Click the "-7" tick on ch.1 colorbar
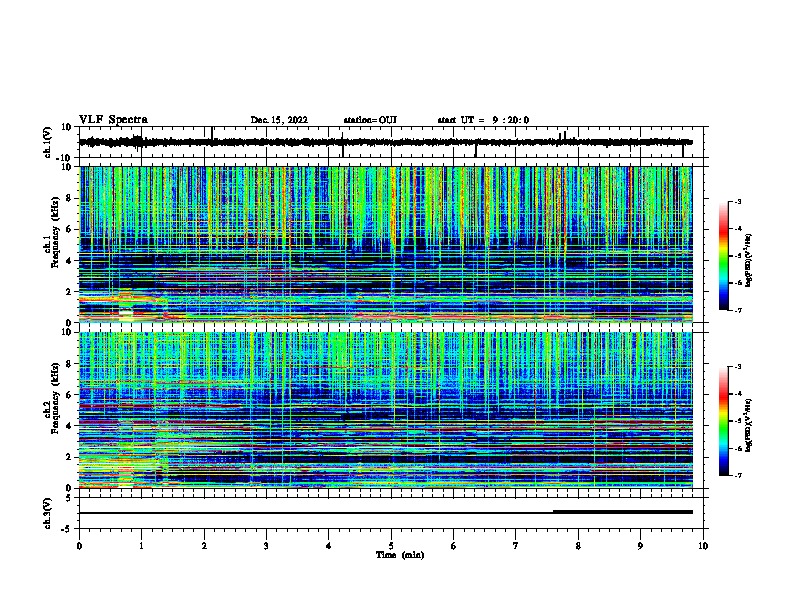Image resolution: width=792 pixels, height=612 pixels. [737, 310]
